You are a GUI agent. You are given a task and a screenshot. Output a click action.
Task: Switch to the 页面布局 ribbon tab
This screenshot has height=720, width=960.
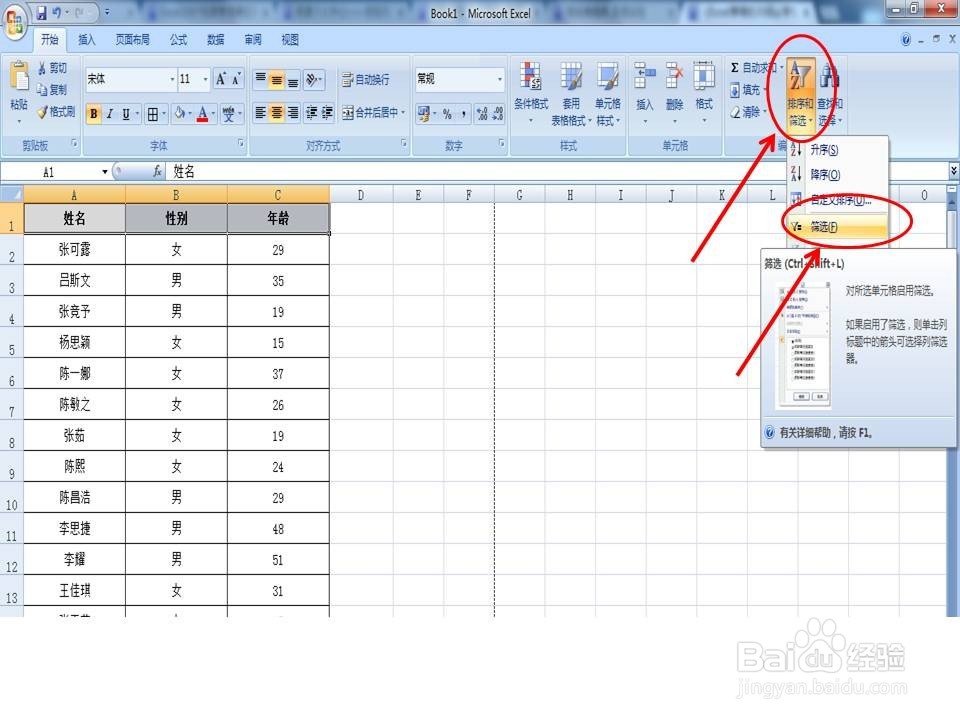[132, 40]
